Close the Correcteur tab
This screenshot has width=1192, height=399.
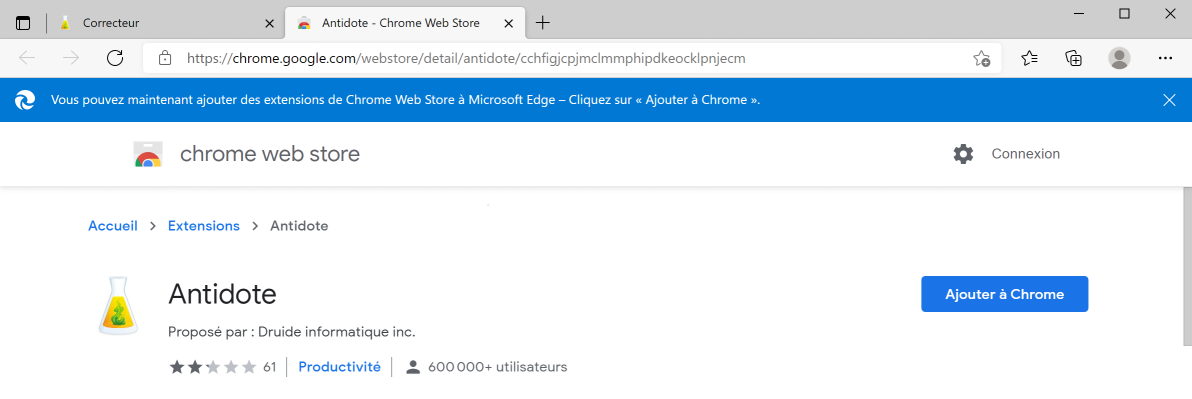(269, 24)
